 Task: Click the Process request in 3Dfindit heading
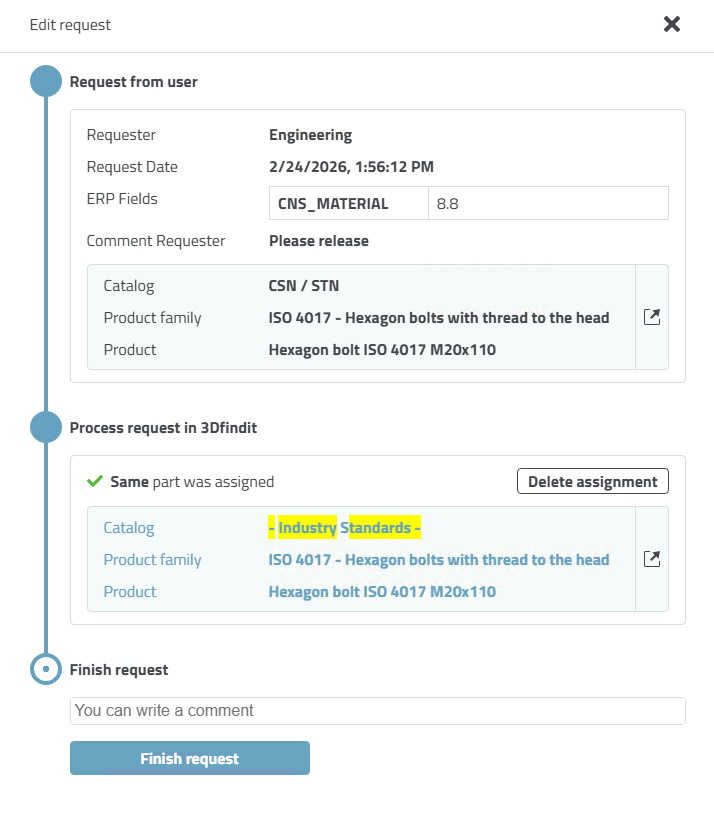point(163,428)
